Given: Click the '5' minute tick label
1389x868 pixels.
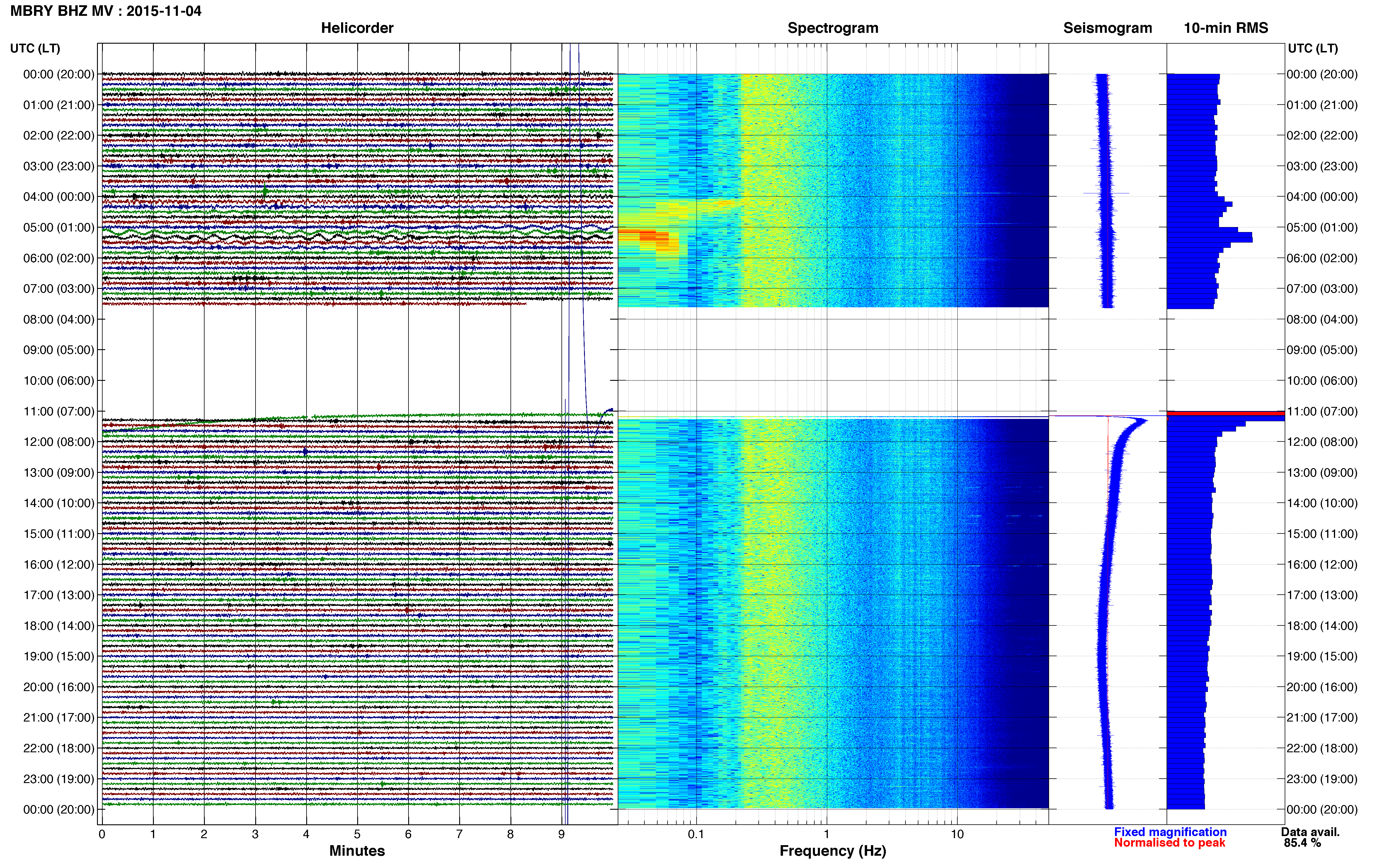Looking at the screenshot, I should click(357, 834).
